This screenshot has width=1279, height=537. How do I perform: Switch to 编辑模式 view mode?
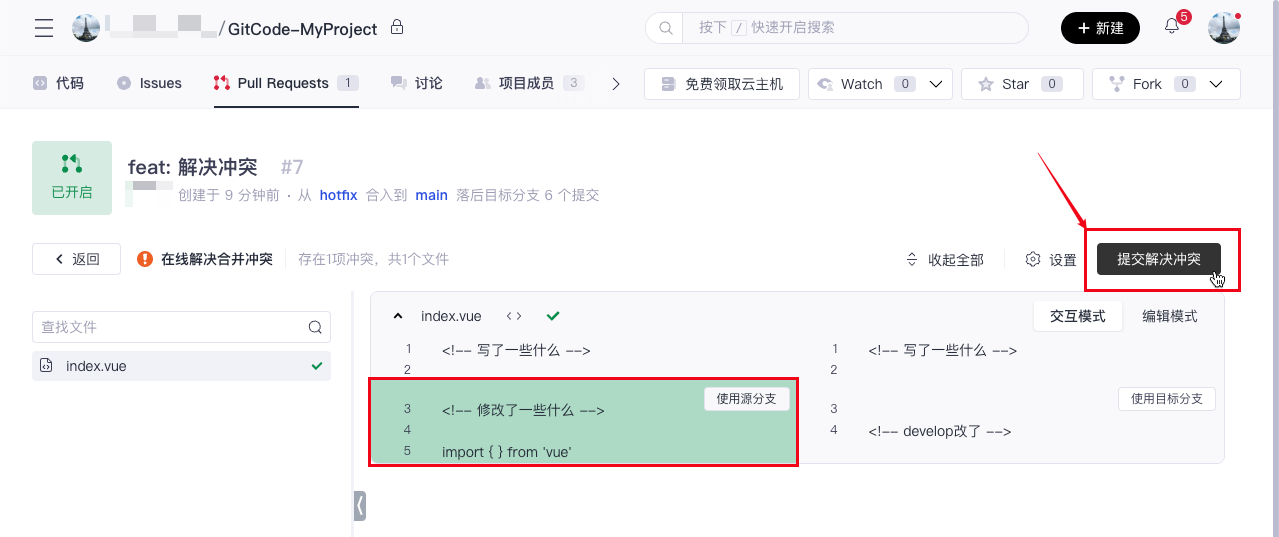pos(1169,316)
